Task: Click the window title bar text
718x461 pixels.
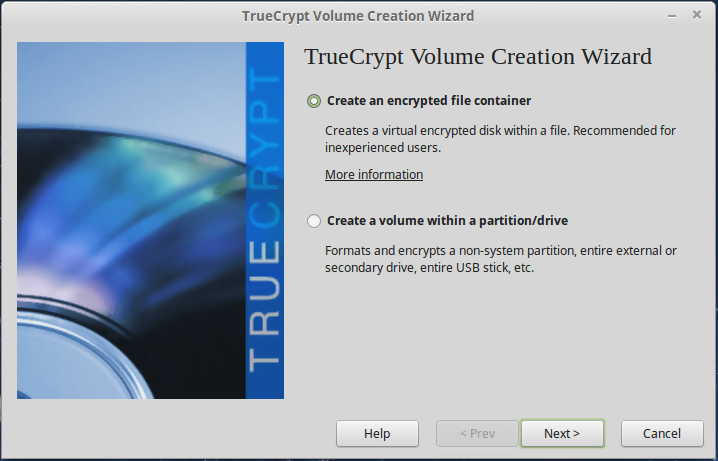Action: [x=358, y=16]
